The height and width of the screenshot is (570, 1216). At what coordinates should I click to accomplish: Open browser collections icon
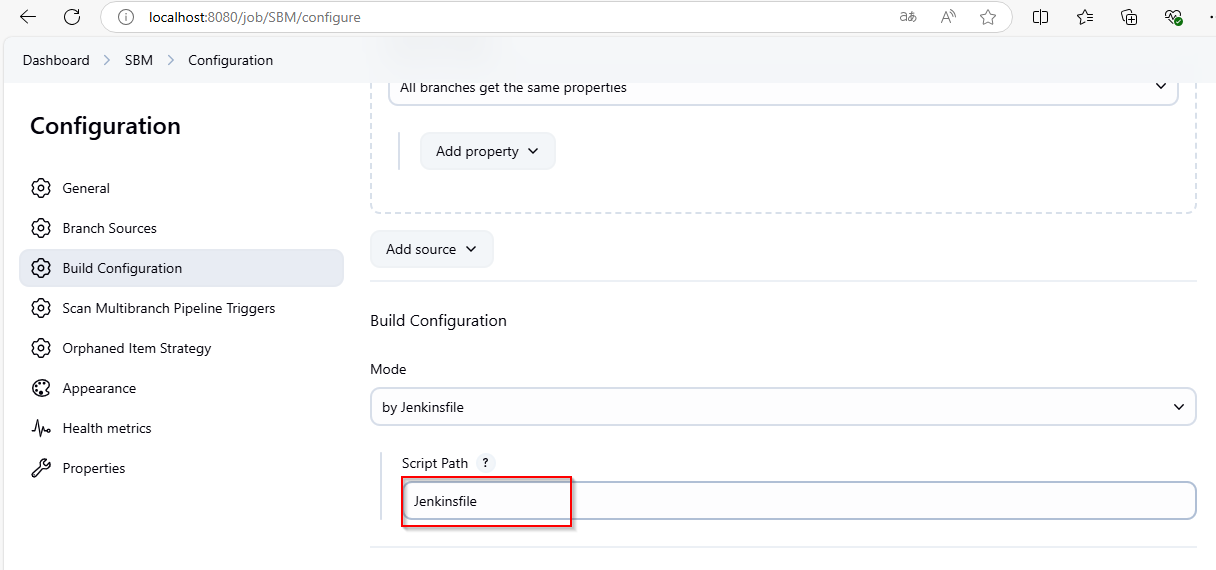[x=1129, y=17]
